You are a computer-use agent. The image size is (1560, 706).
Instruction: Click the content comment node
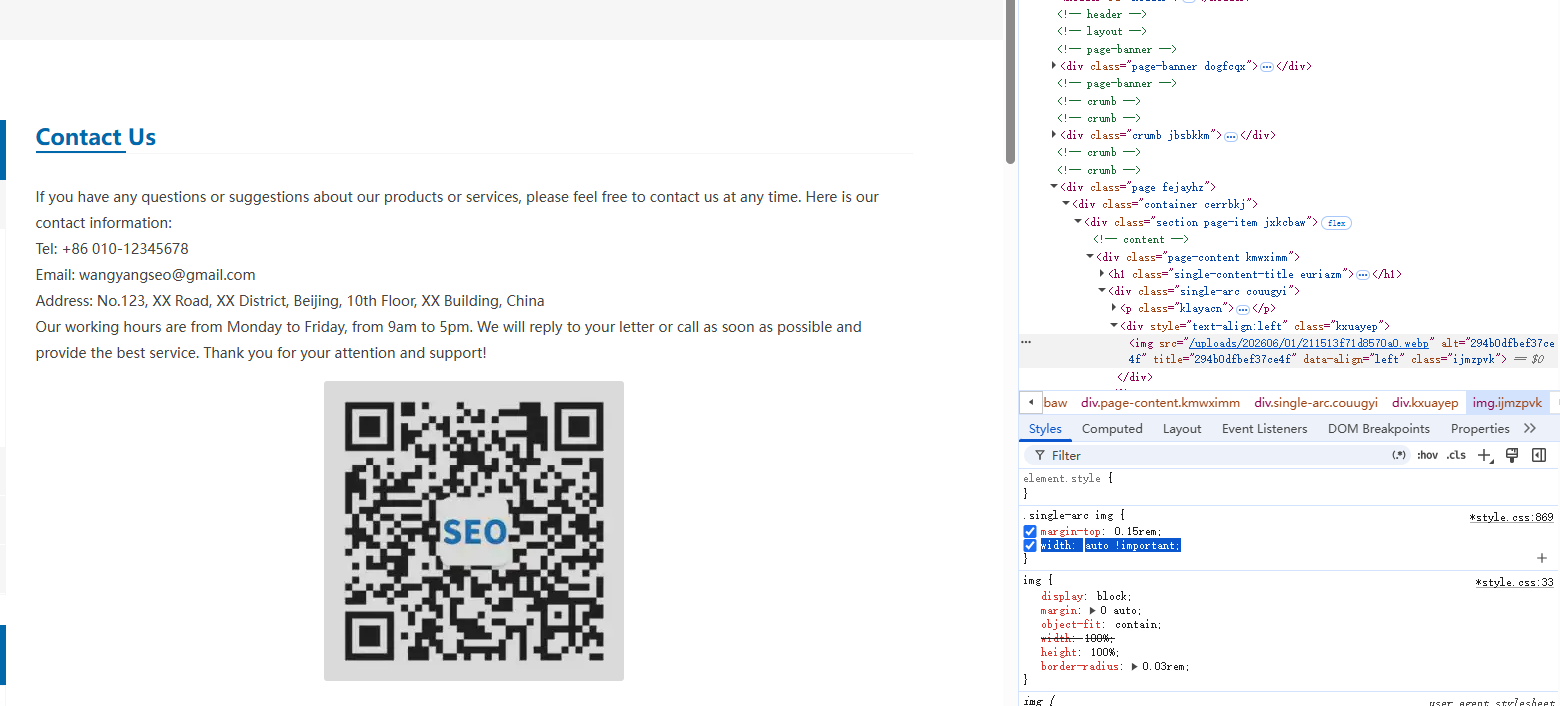[1141, 239]
